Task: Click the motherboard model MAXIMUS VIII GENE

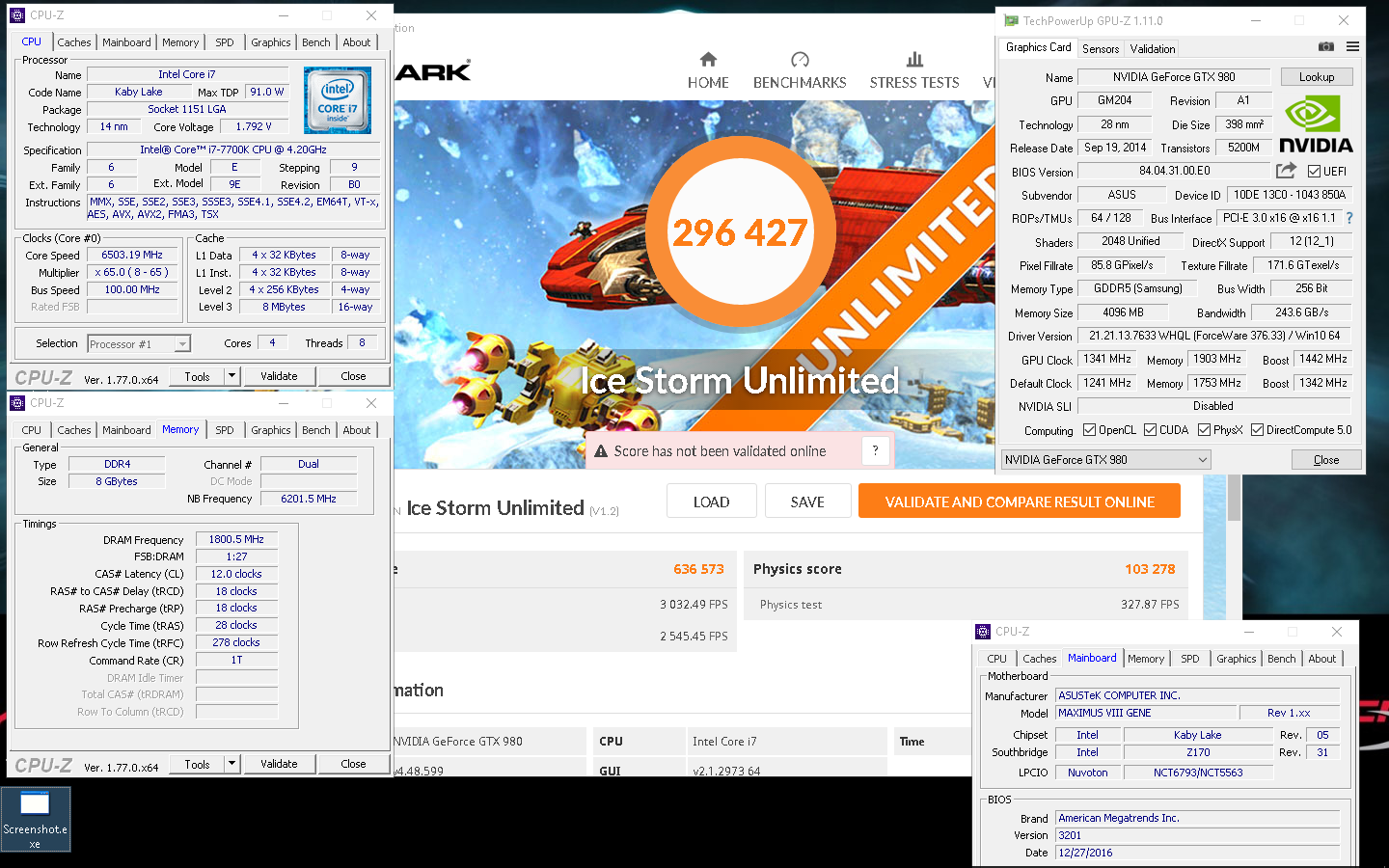Action: pyautogui.click(x=1147, y=713)
